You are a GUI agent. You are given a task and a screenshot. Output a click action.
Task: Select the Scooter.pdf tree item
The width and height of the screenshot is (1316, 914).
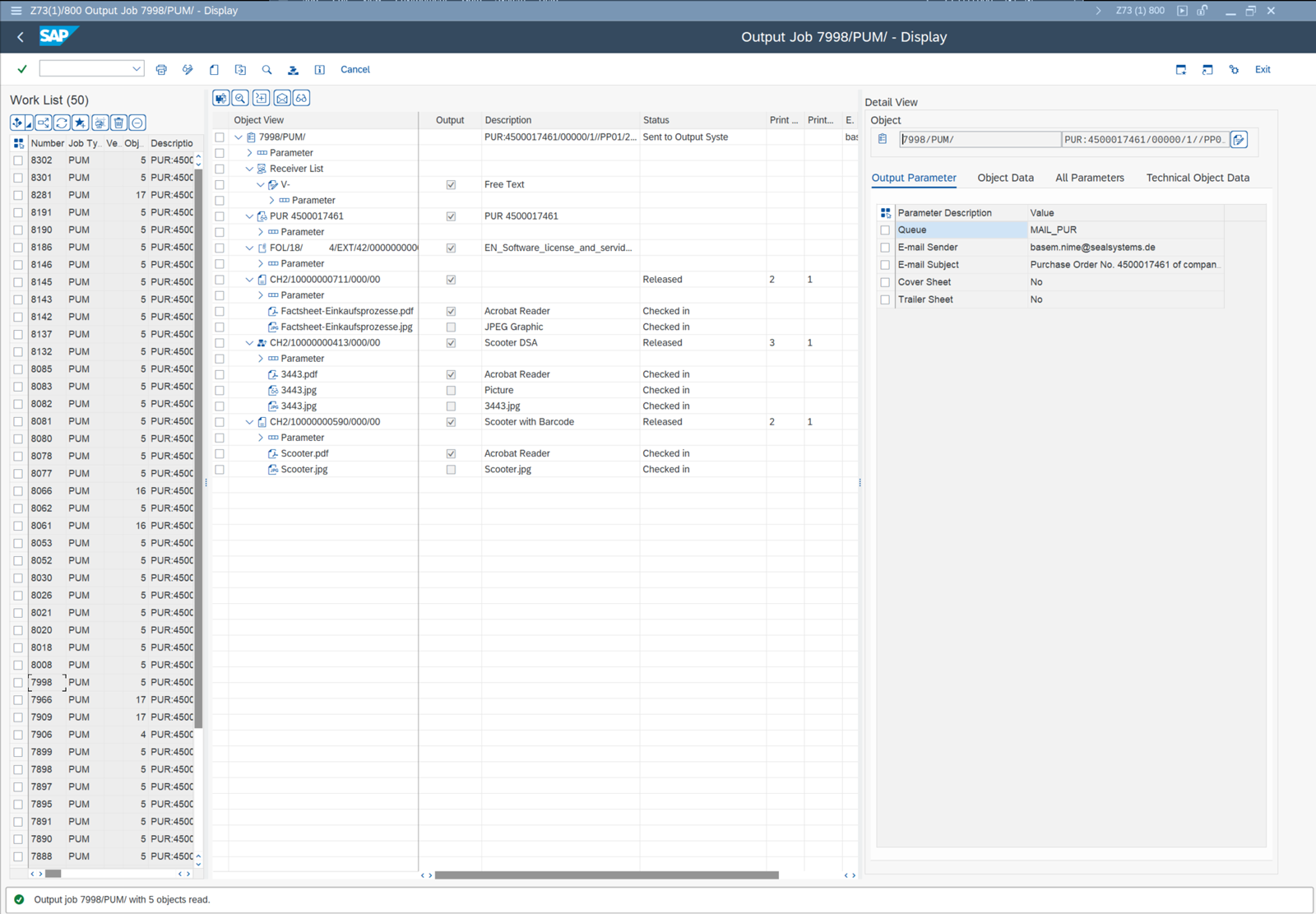point(304,453)
